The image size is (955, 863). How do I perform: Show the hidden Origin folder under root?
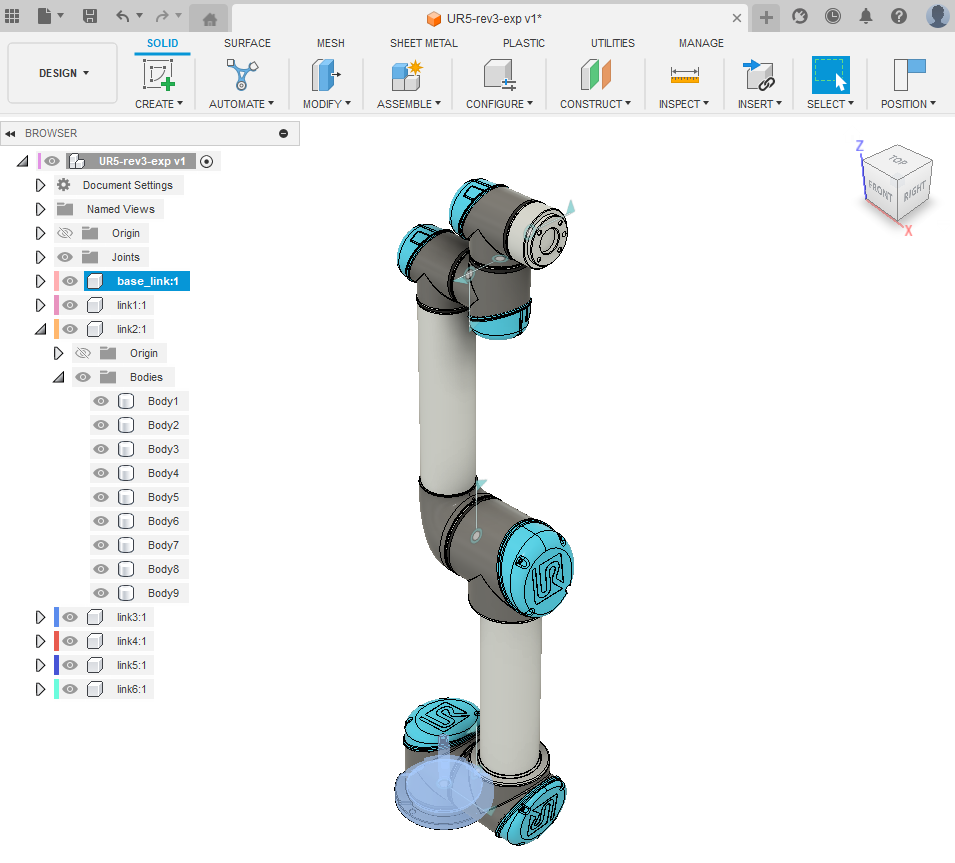click(x=65, y=233)
